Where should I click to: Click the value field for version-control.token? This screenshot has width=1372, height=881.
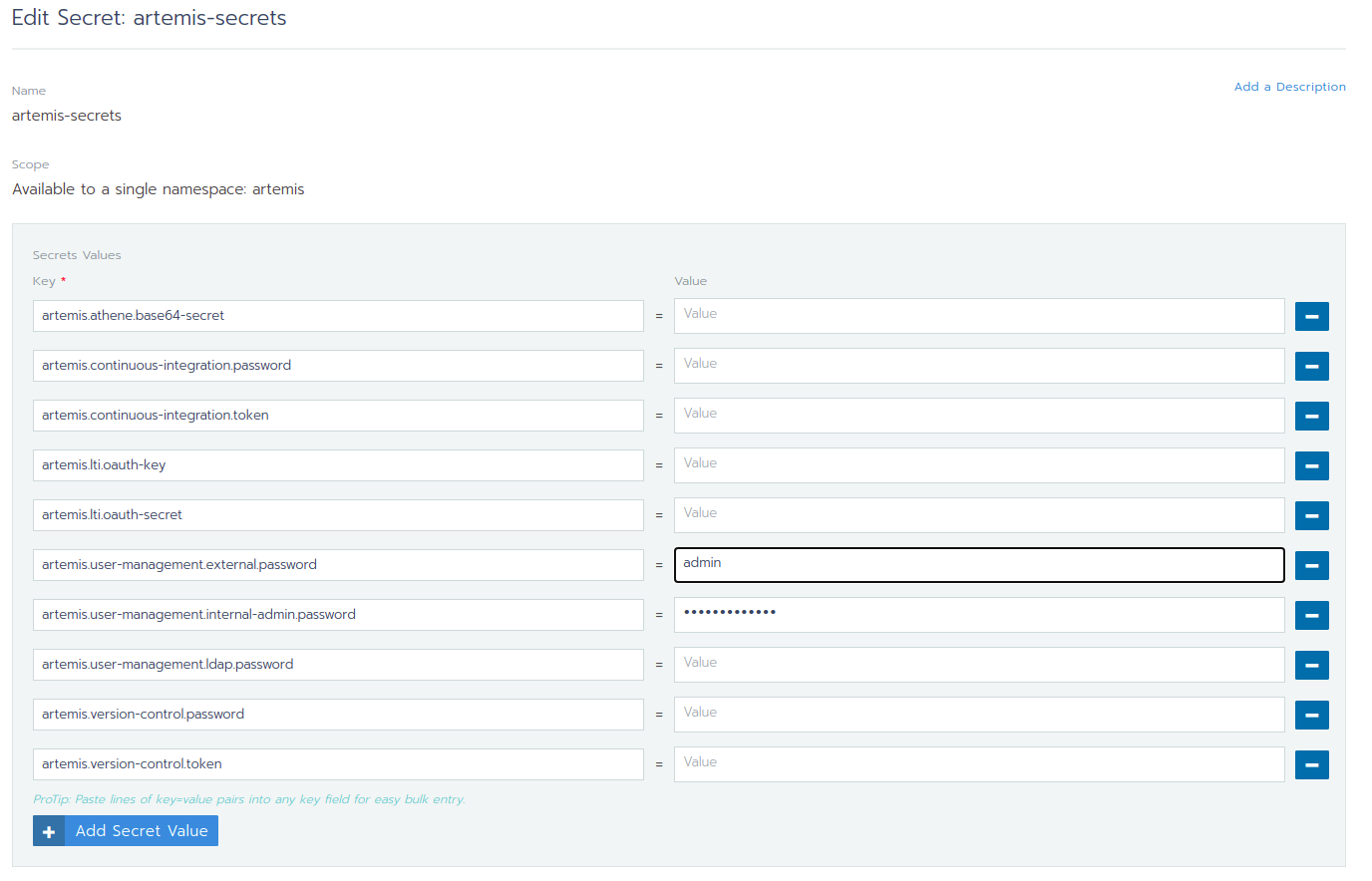pos(978,764)
